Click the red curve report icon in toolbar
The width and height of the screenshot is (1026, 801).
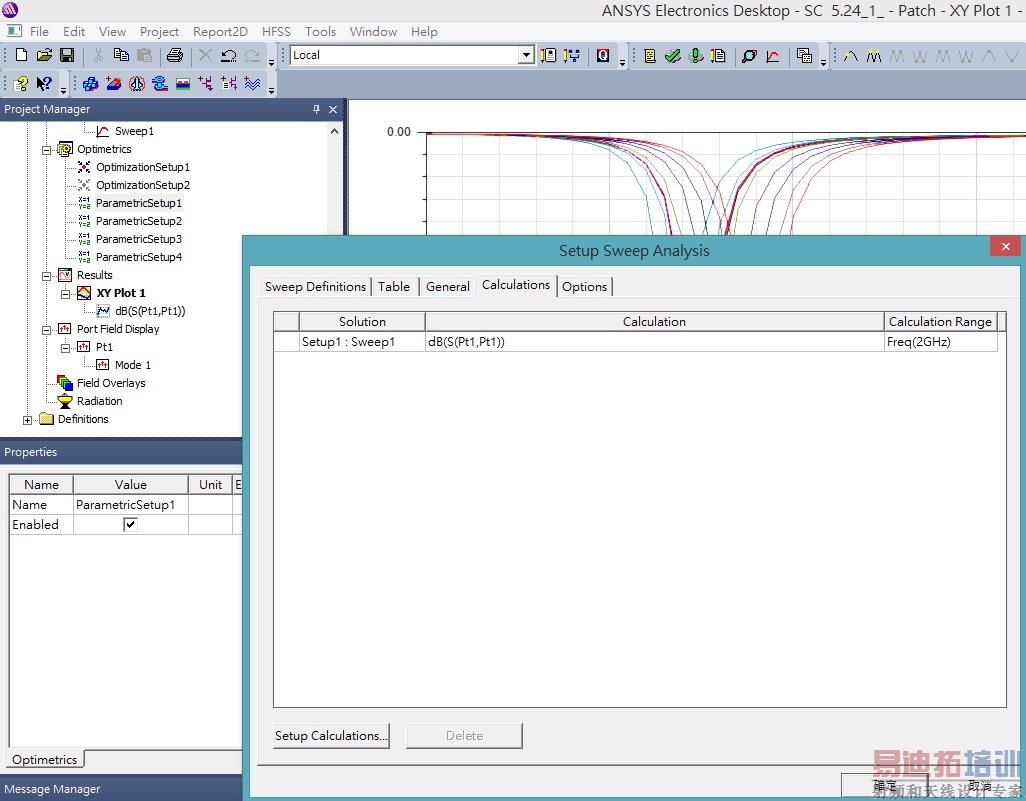pos(773,56)
